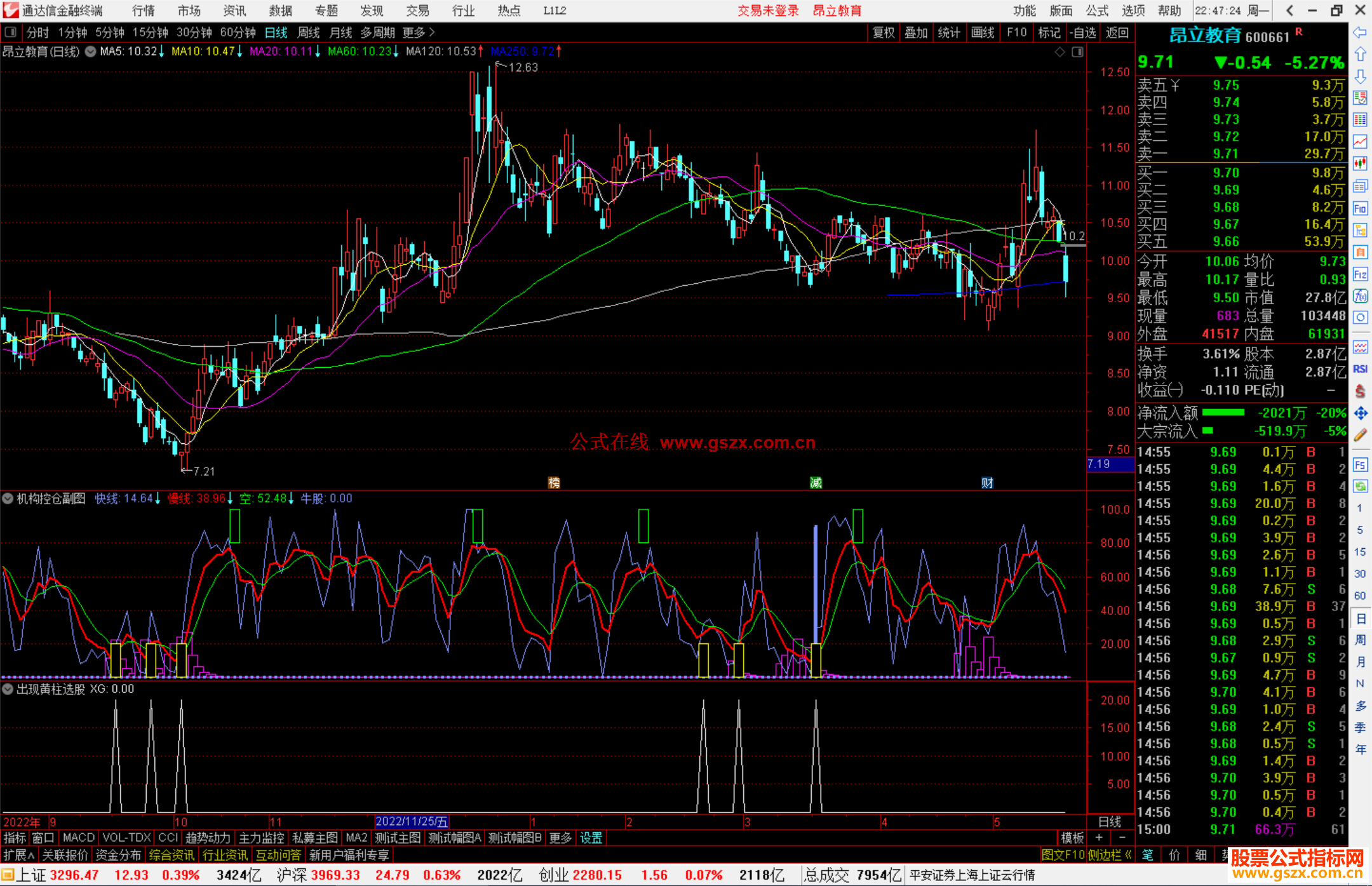Toggle the 昂立教育(日线) main chart round indicator button

pos(91,51)
